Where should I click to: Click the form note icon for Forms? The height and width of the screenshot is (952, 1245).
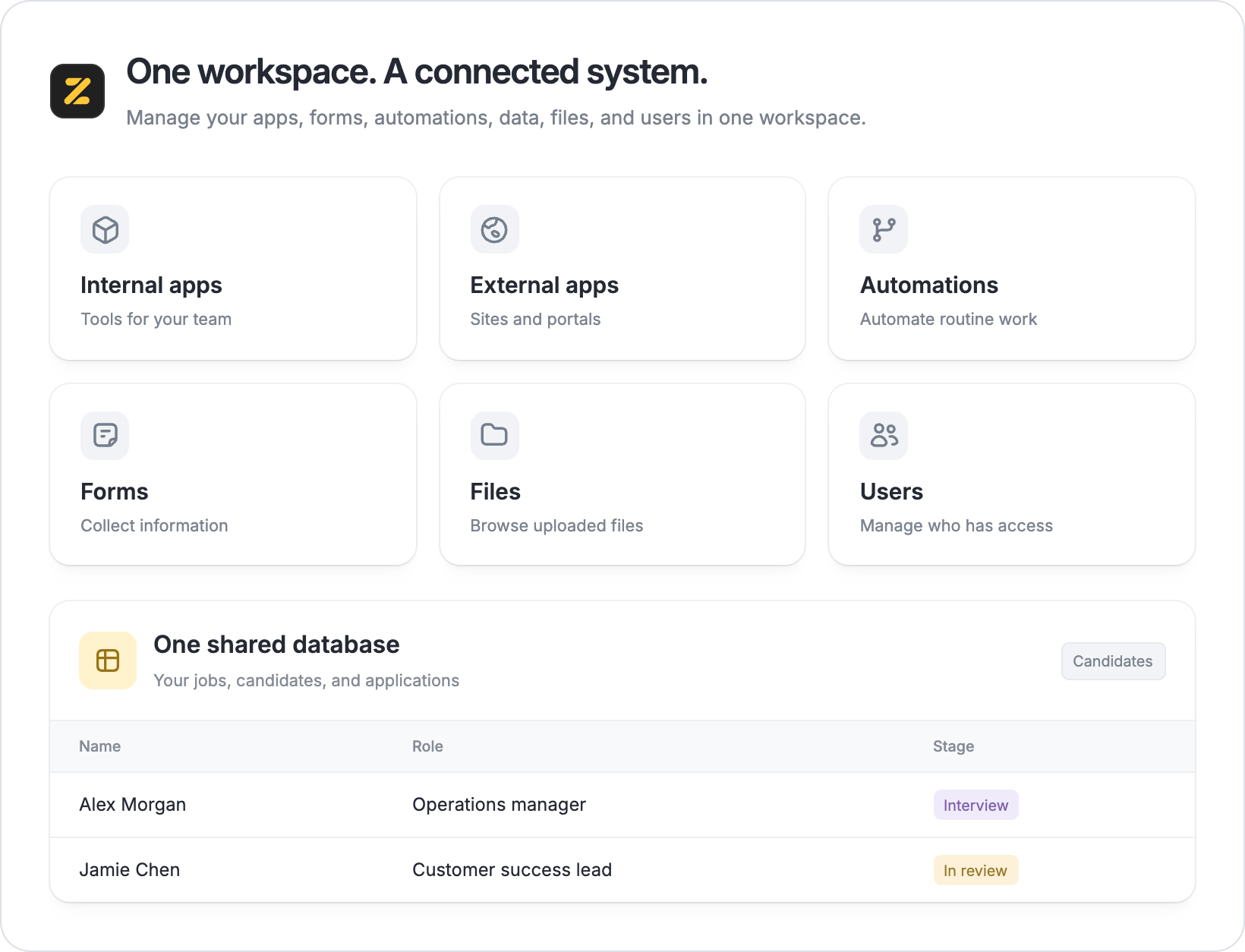coord(105,436)
